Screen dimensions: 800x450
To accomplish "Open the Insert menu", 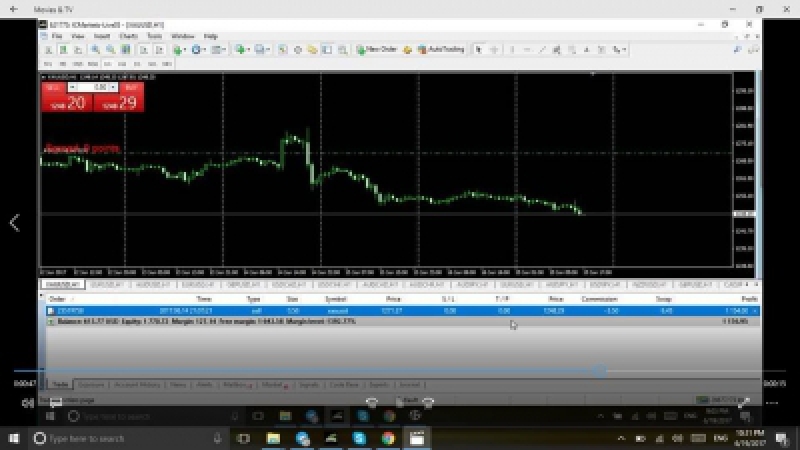I will coord(102,36).
